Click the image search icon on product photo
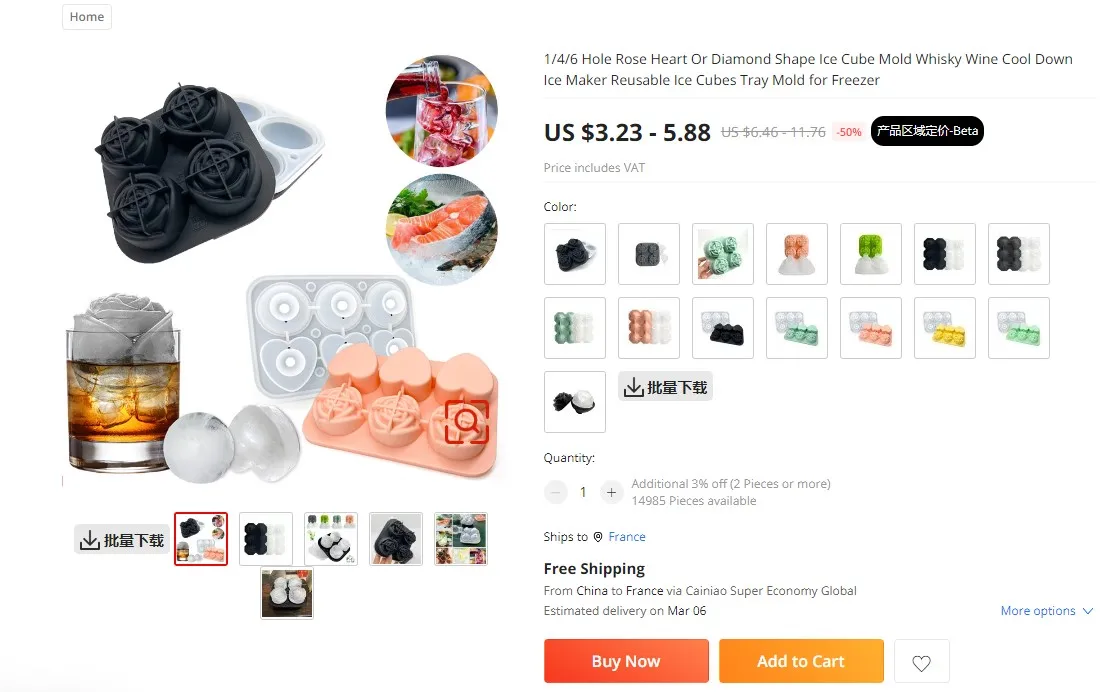The image size is (1109, 692). [467, 422]
